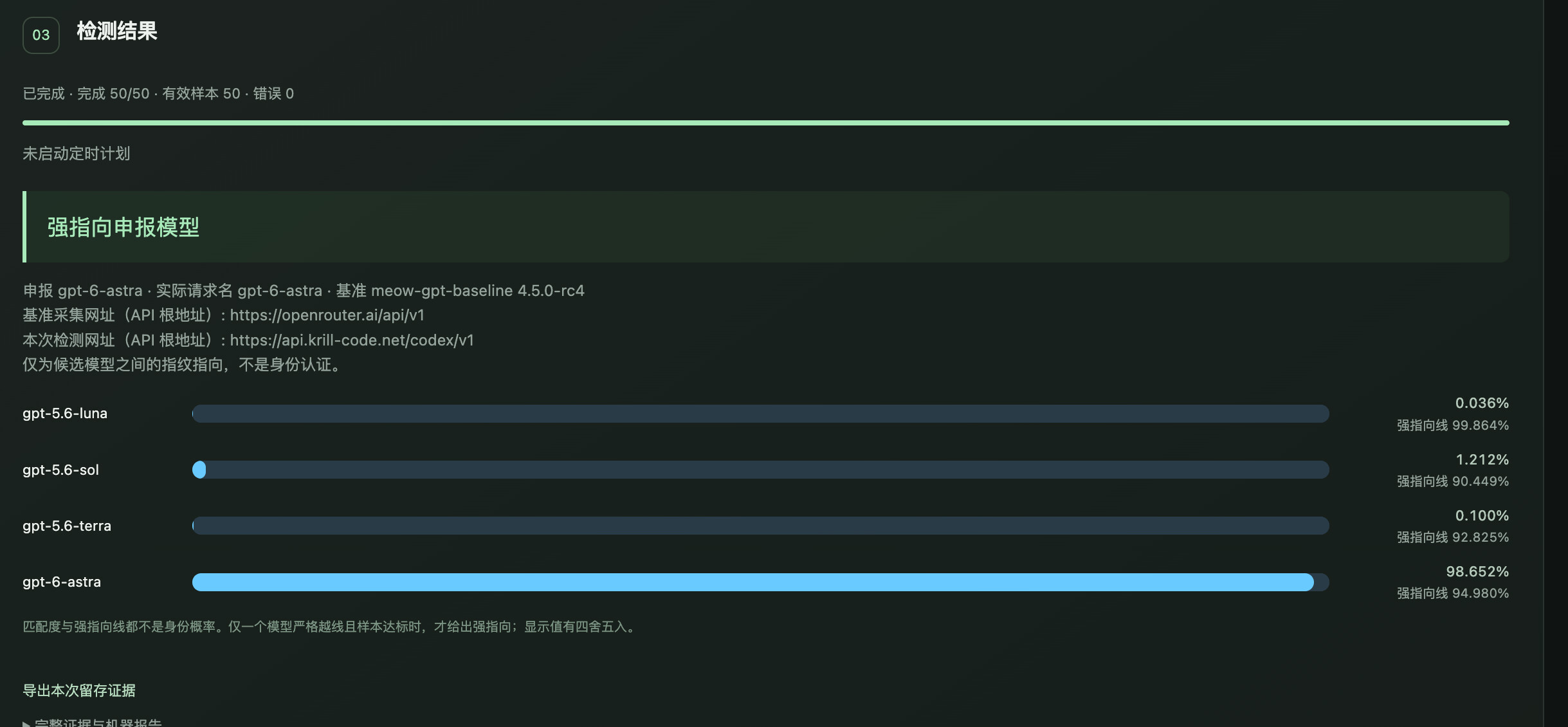Click the gpt-5.6-sol match bar
This screenshot has width=1568, height=727.
coord(761,470)
